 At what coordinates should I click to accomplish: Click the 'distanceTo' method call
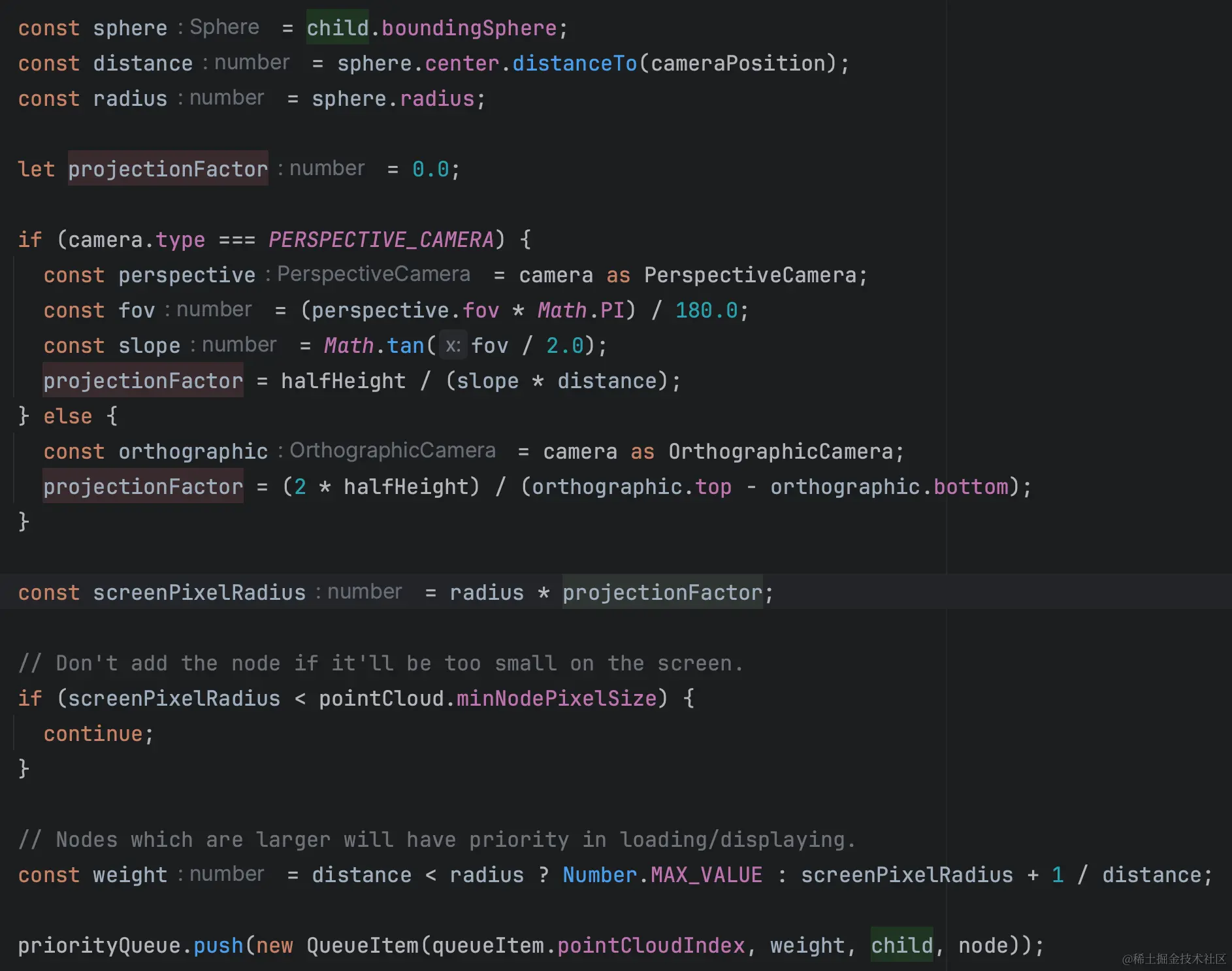coord(575,63)
